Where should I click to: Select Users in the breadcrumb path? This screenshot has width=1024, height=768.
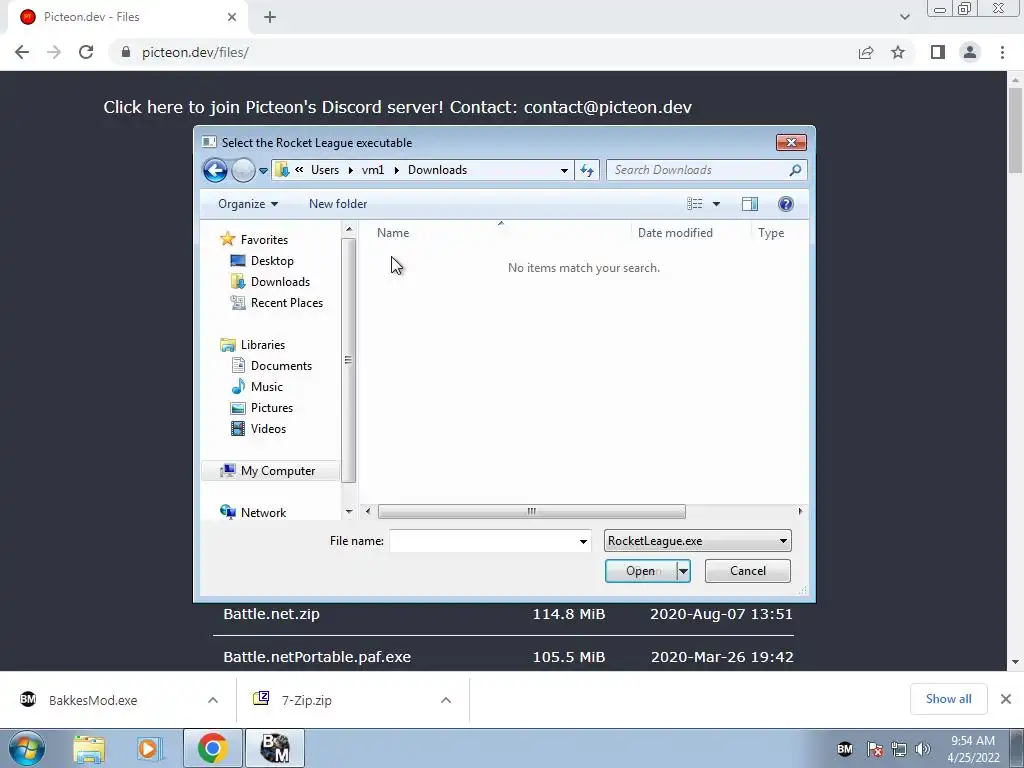pyautogui.click(x=325, y=170)
